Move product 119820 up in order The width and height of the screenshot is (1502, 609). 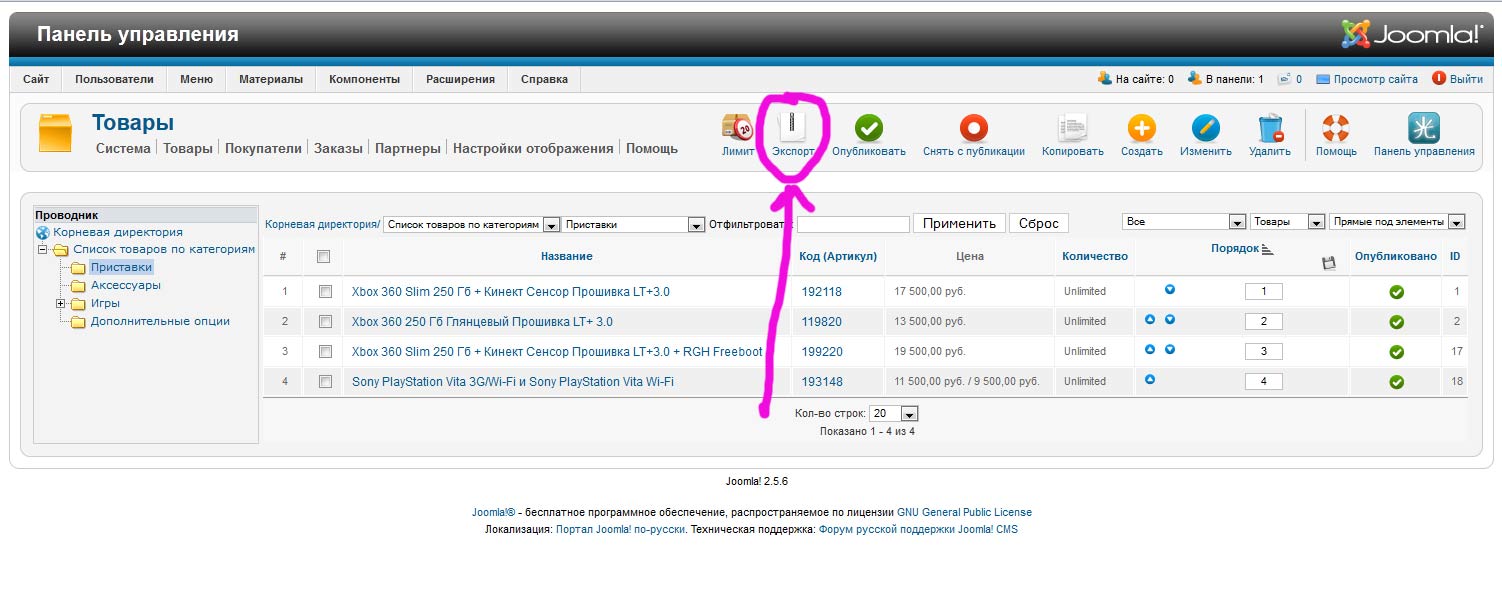pyautogui.click(x=1150, y=320)
